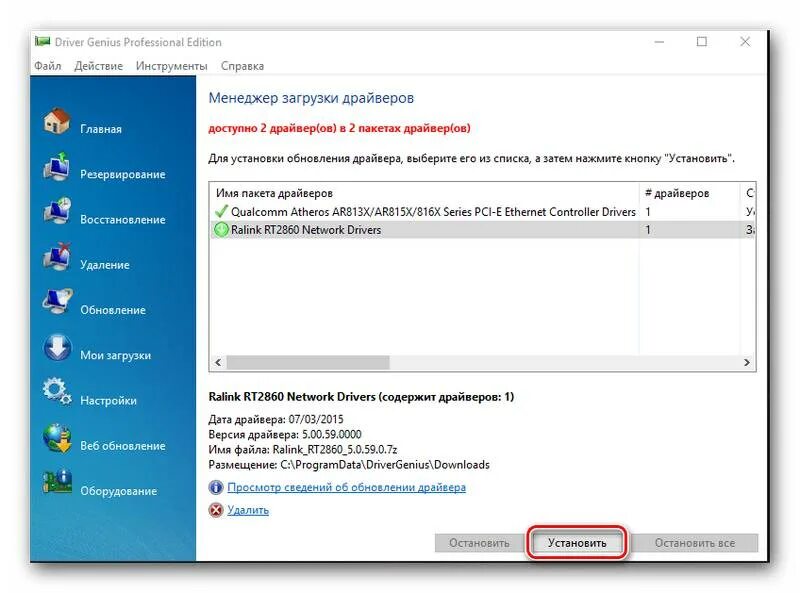Click the horizontal scrollbar right arrow
The width and height of the screenshot is (800, 593).
747,362
